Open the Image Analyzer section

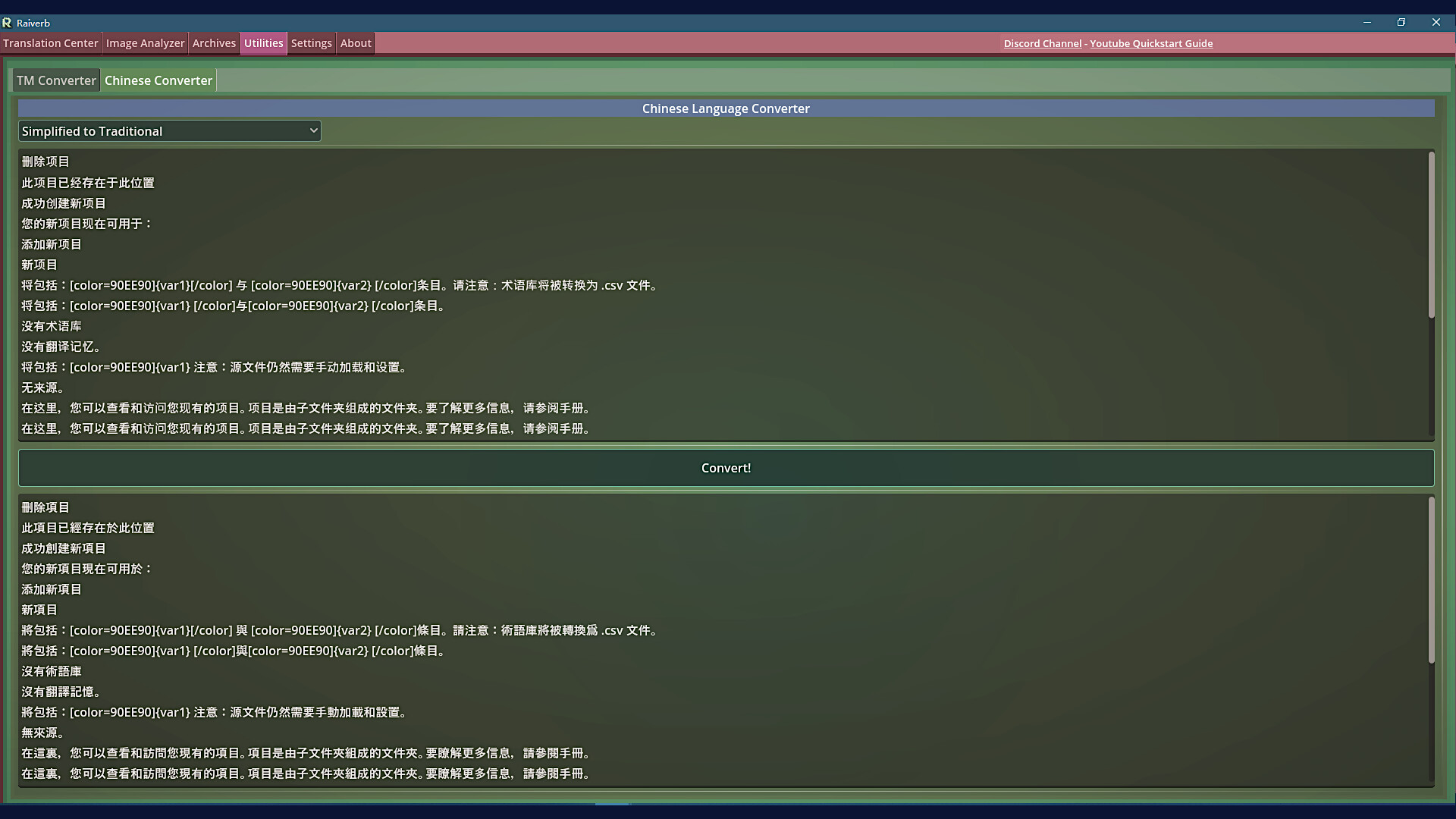pyautogui.click(x=145, y=43)
